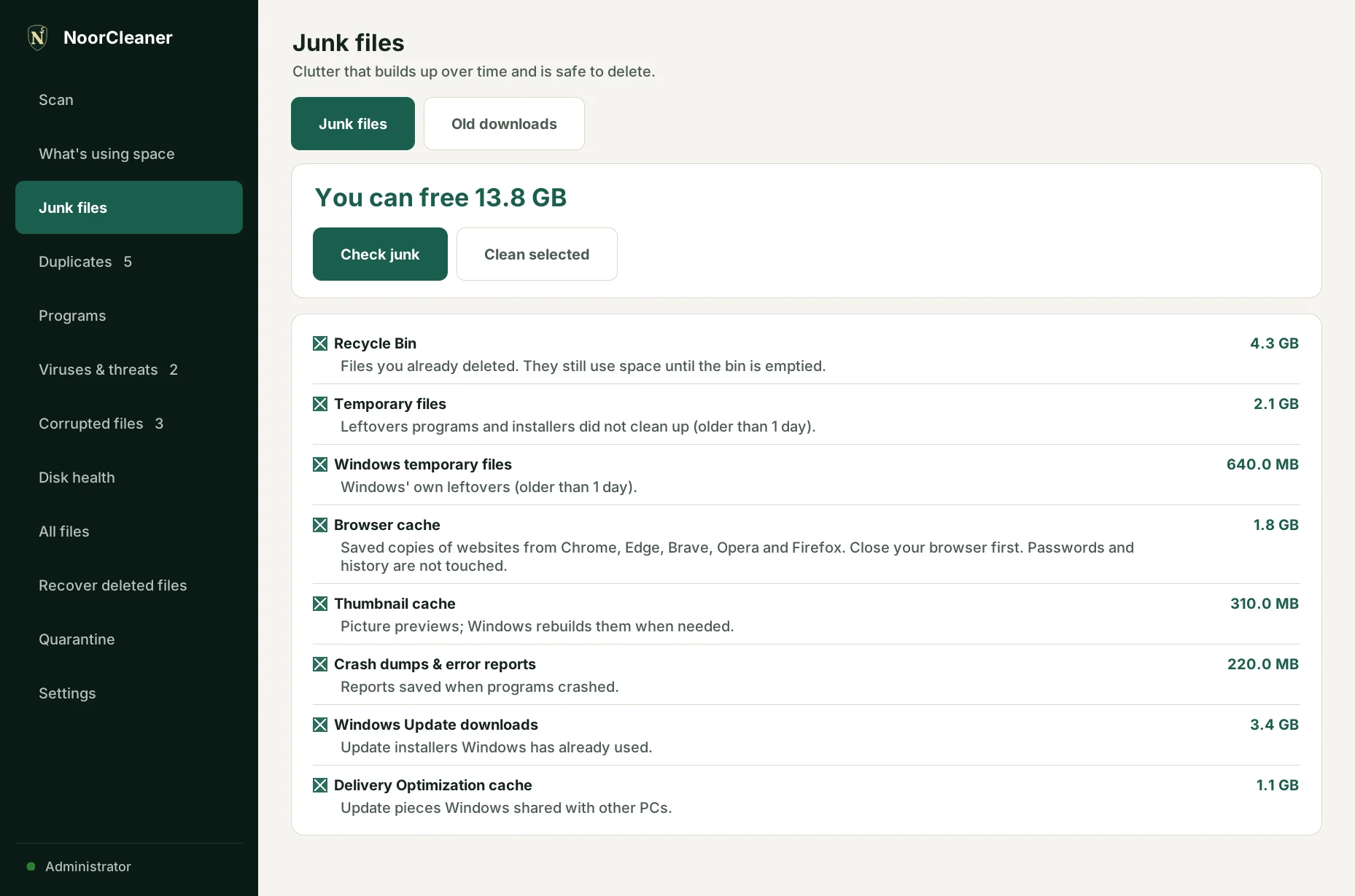
Task: Click the Check junk button
Action: coord(380,254)
